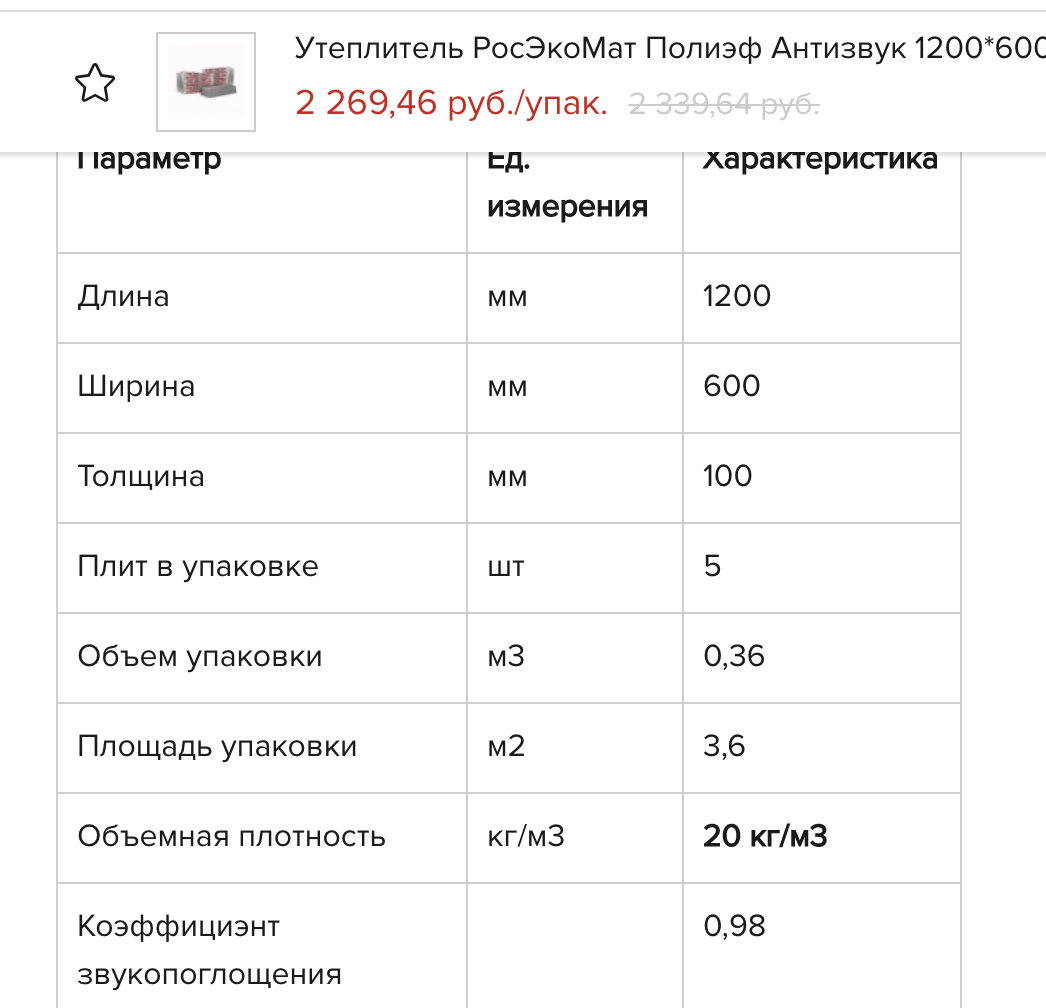Open the insulation product thumbnail image
Screen dimensions: 1046x1008
click(x=206, y=82)
